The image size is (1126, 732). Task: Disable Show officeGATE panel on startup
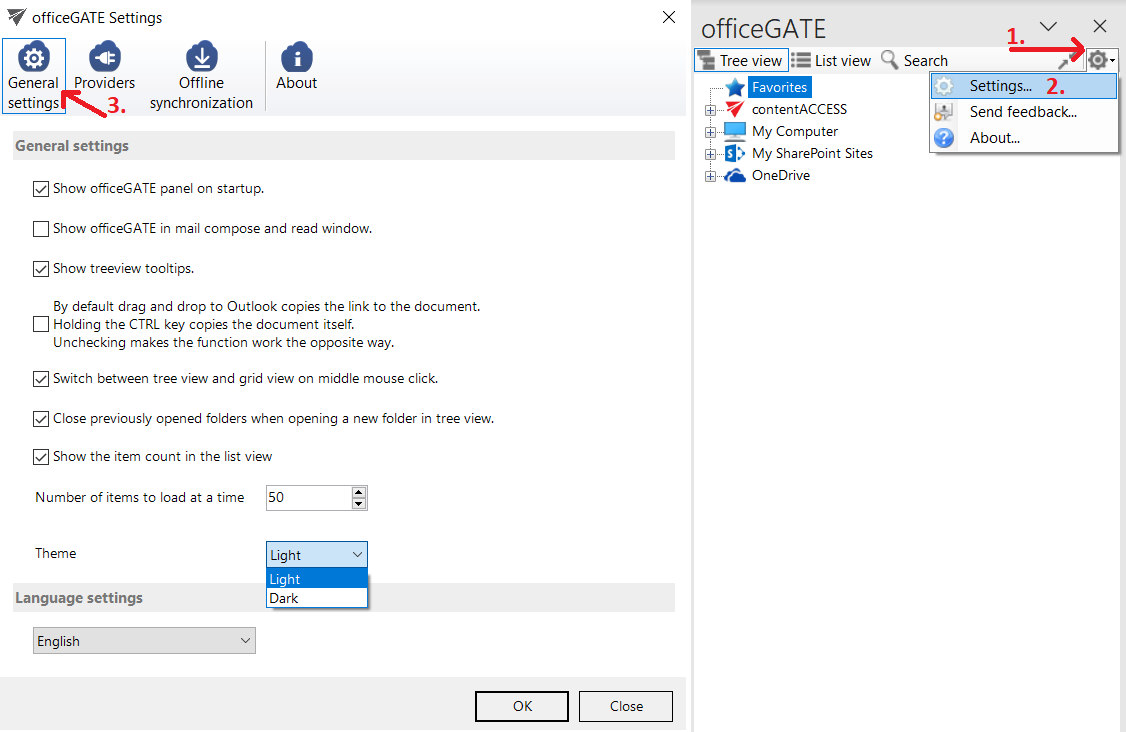41,188
